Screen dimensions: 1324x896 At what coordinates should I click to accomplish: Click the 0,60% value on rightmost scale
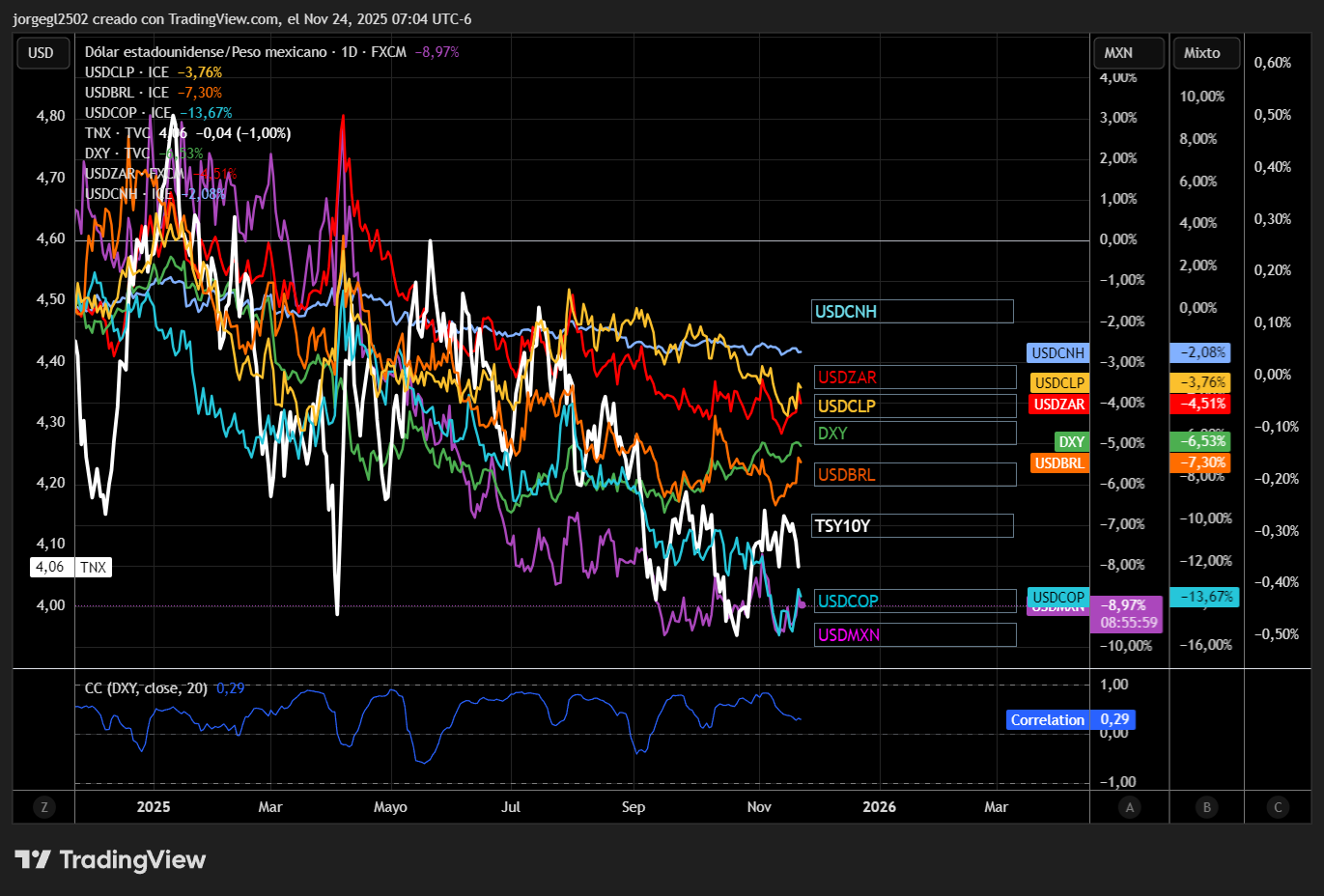point(1273,63)
